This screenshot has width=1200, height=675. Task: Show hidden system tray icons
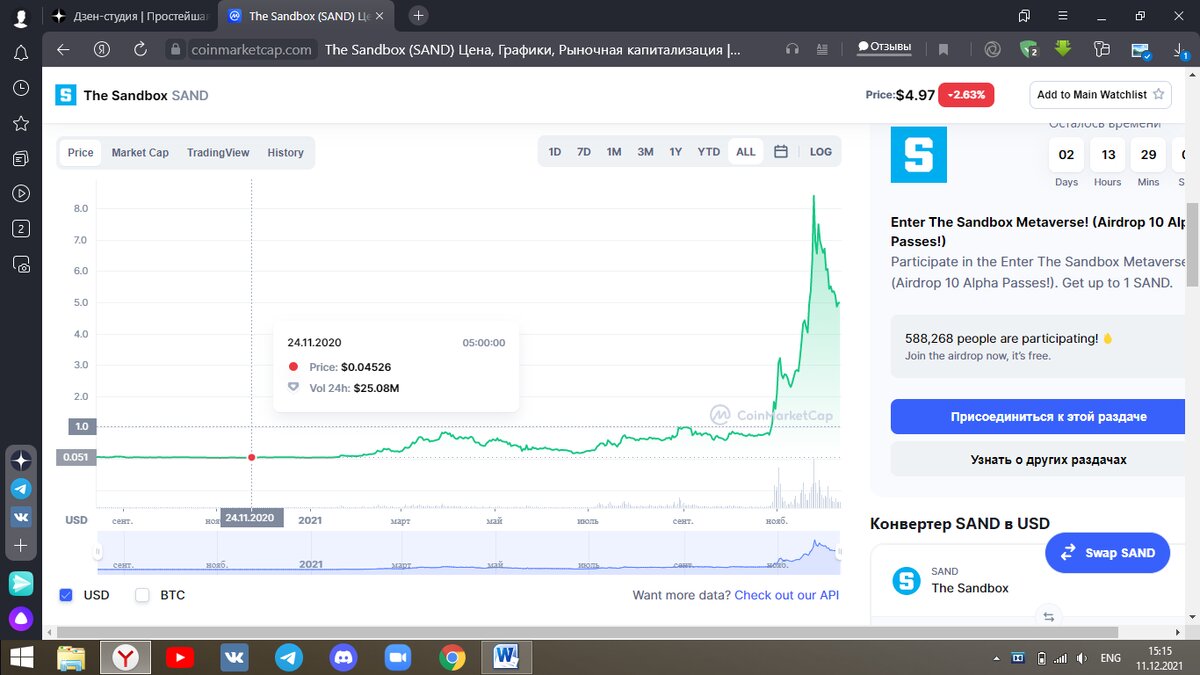[x=995, y=658]
